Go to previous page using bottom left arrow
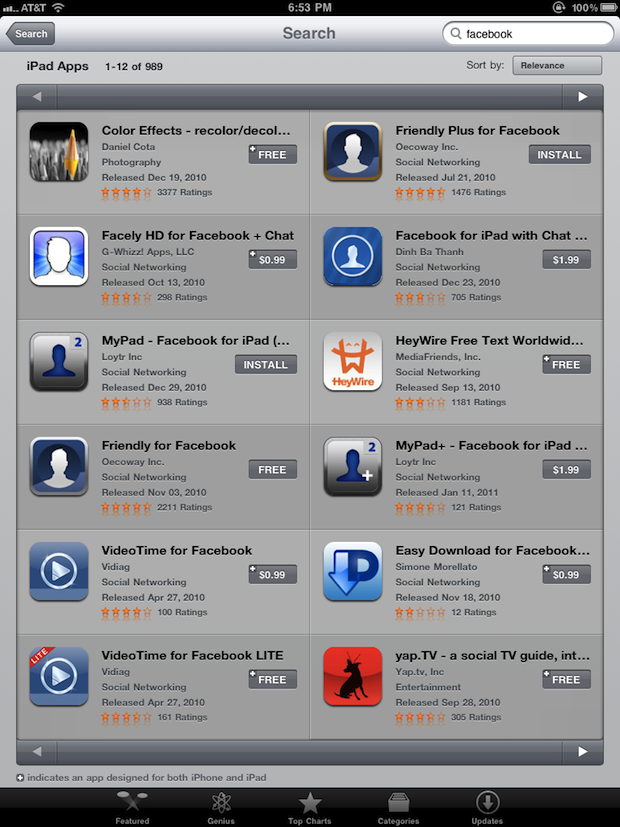The height and width of the screenshot is (827, 620). tap(36, 752)
